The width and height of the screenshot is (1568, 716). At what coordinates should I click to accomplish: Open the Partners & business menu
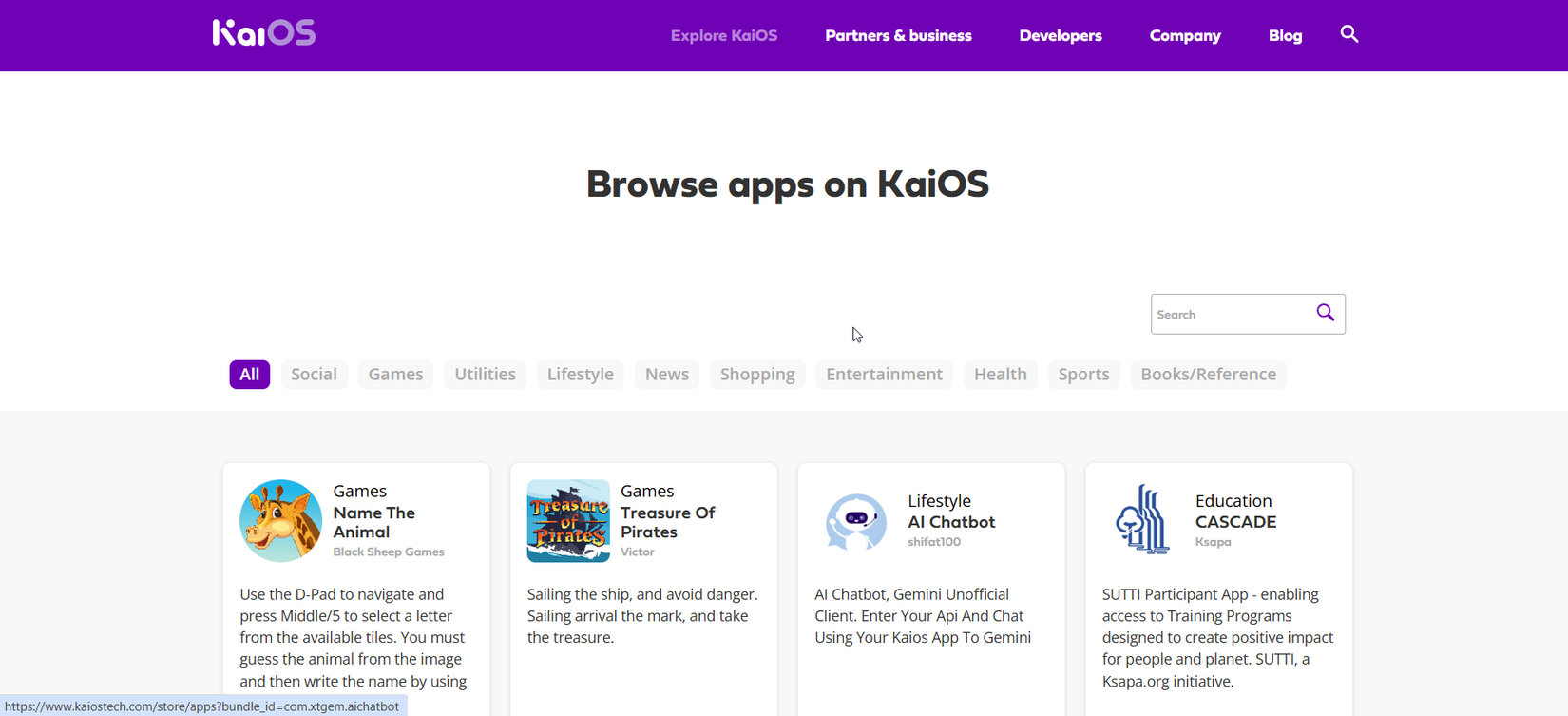(x=898, y=35)
